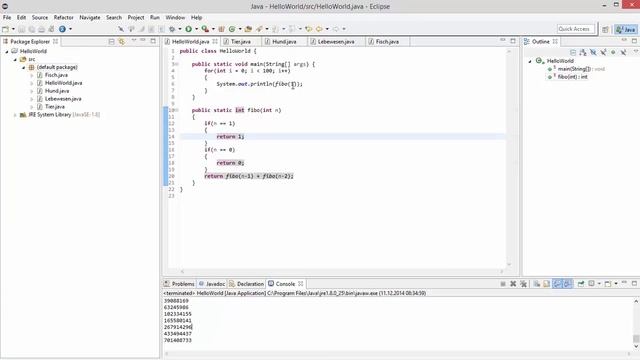The height and width of the screenshot is (360, 640).
Task: Open the Outline view menu arrow
Action: pyautogui.click(x=636, y=51)
